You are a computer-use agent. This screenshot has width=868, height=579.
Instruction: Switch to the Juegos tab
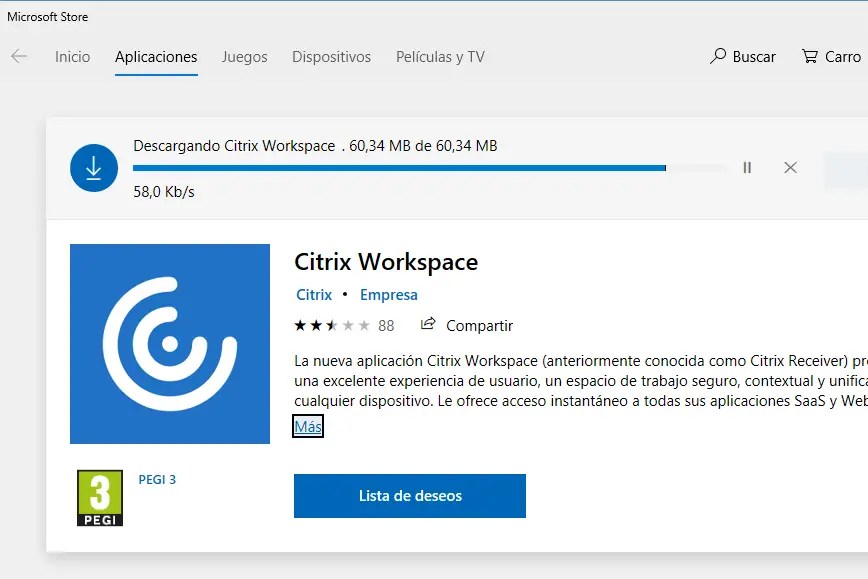(x=244, y=57)
